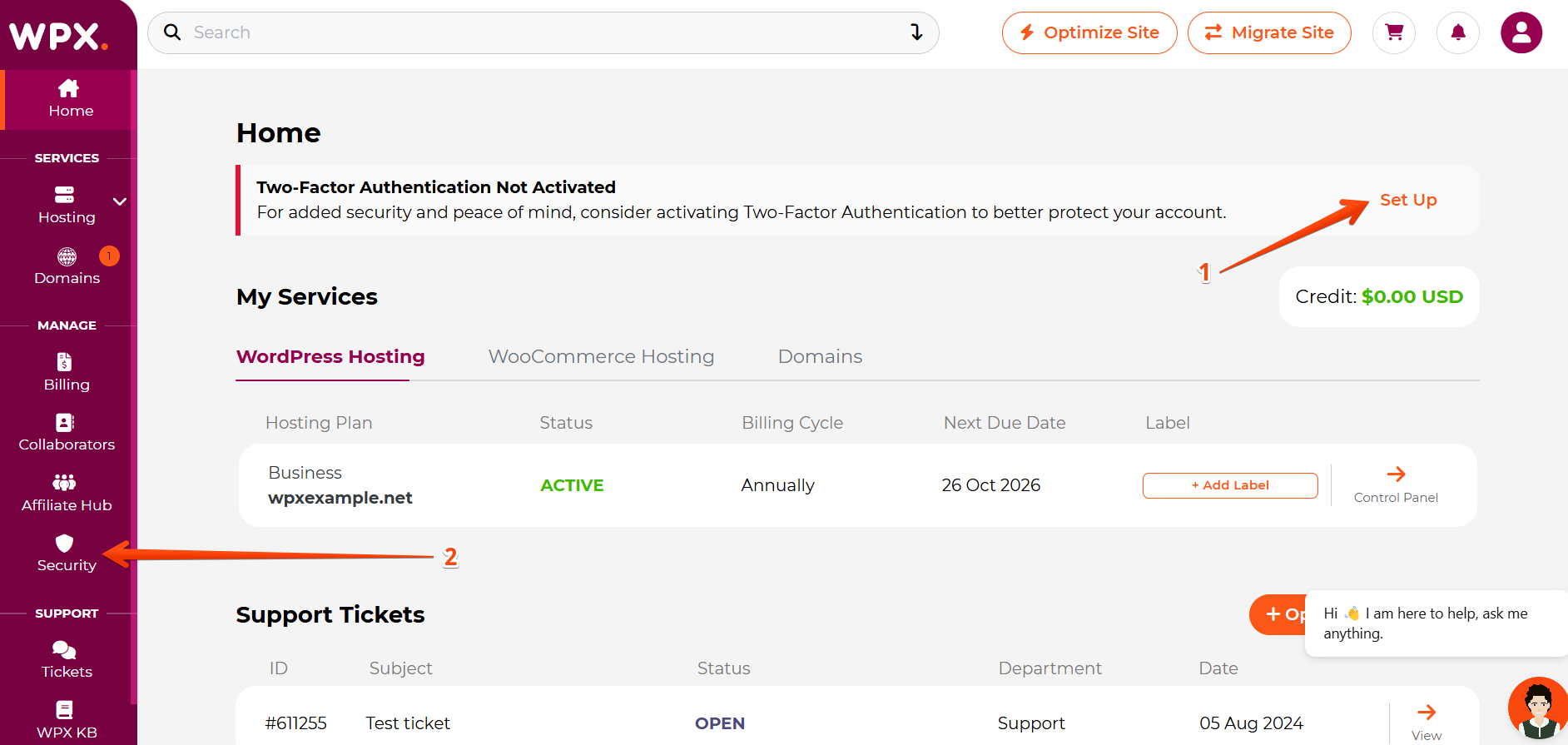The width and height of the screenshot is (1568, 745).
Task: Click the 05 Aug 2024 date
Action: 1251,723
